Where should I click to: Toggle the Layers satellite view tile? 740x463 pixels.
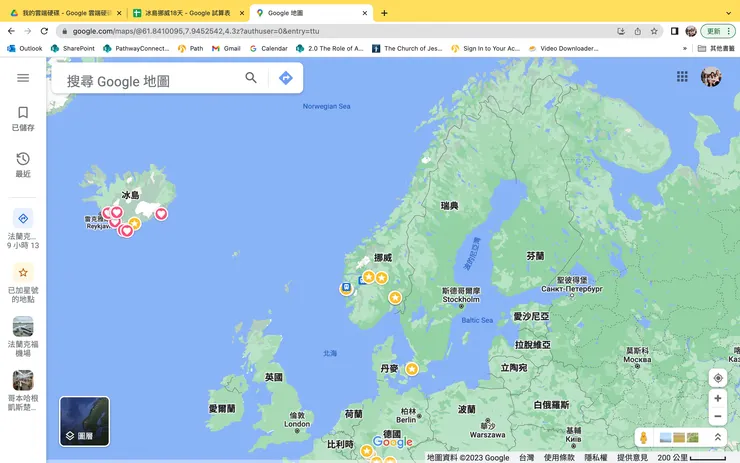[x=84, y=421]
